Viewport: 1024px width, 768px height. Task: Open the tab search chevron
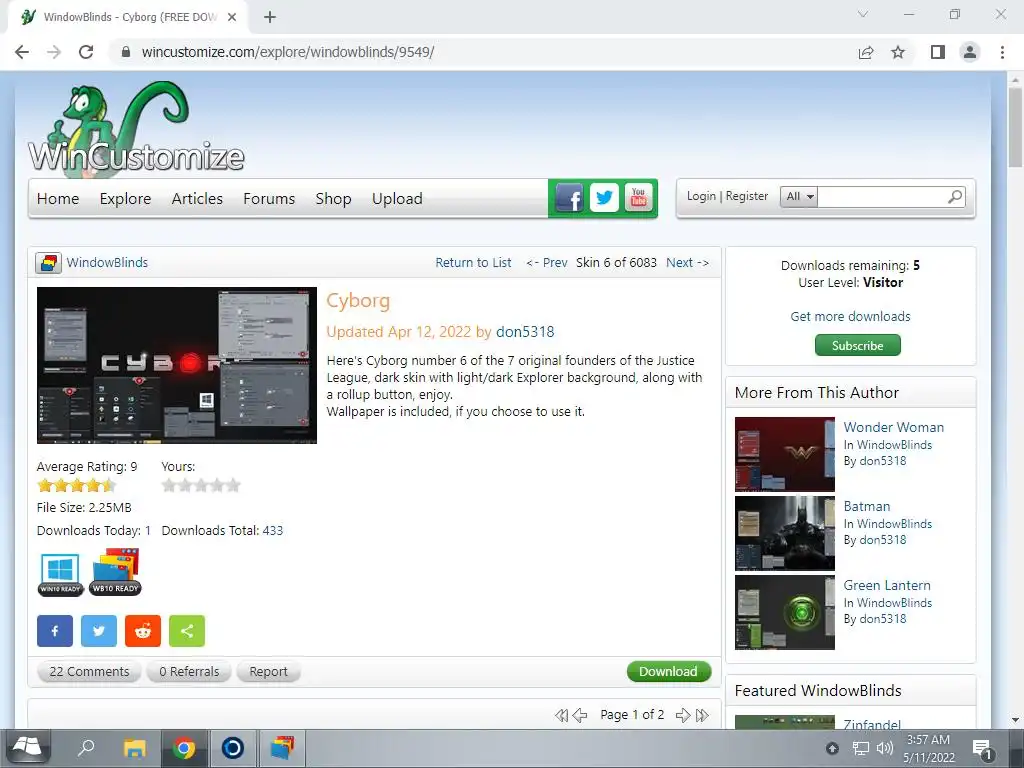pyautogui.click(x=863, y=14)
